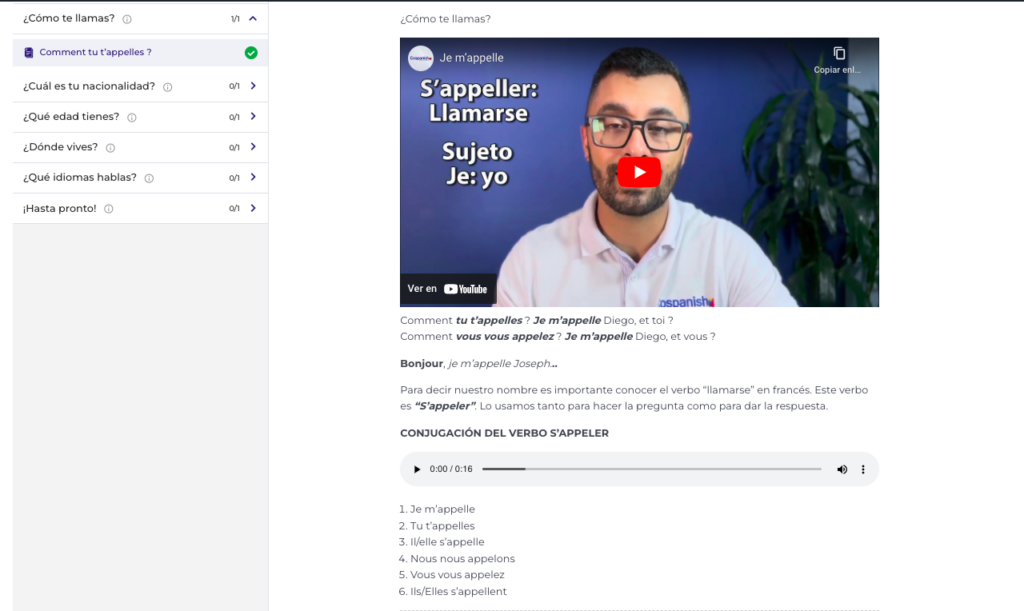This screenshot has height=611, width=1024.
Task: Click list item Ils/Elles s'appellent
Action: point(458,591)
